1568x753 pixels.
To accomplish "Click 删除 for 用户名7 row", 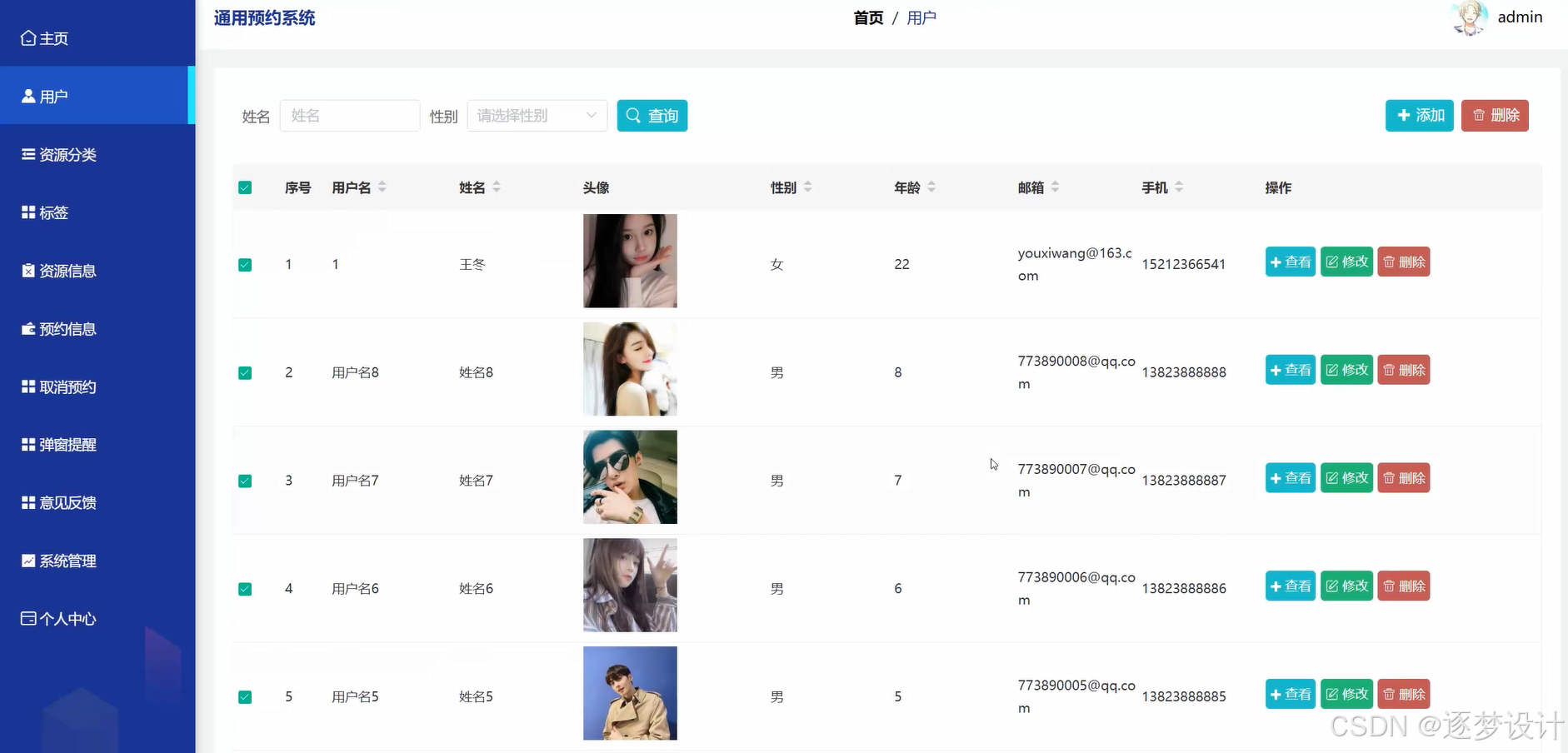I will click(1404, 478).
